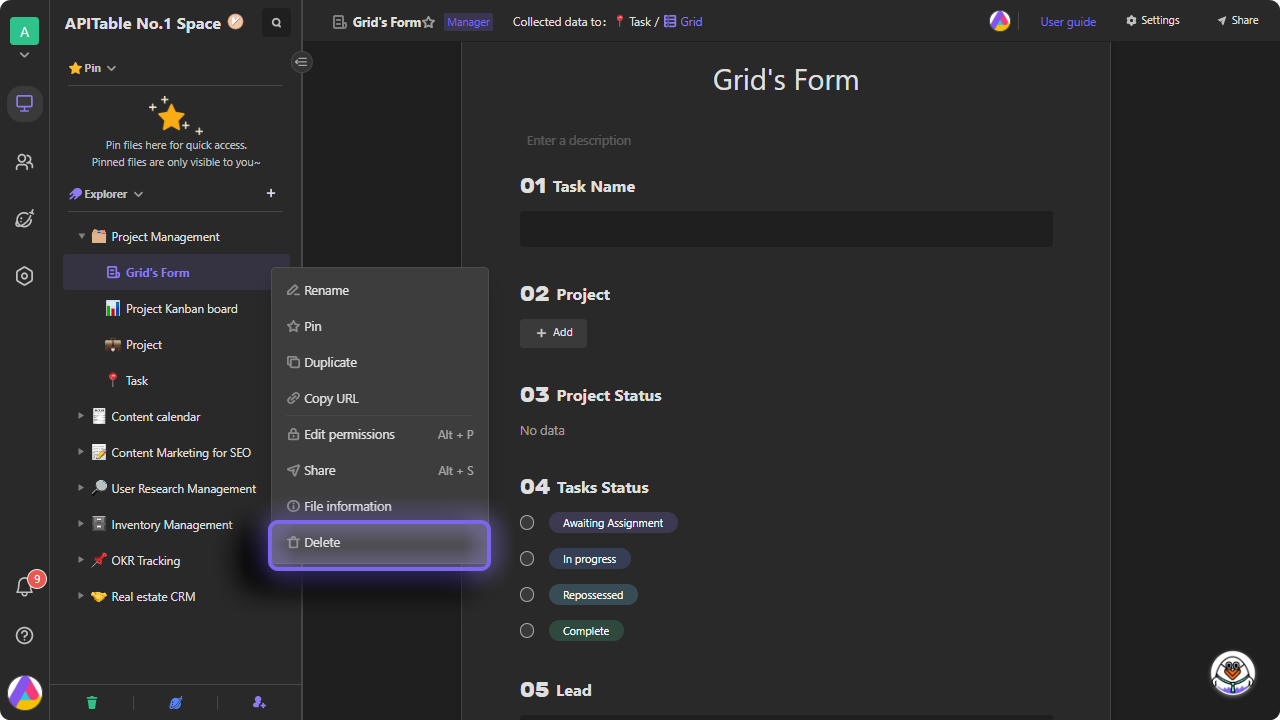1280x720 pixels.
Task: Click the search magnifier button
Action: 276,22
